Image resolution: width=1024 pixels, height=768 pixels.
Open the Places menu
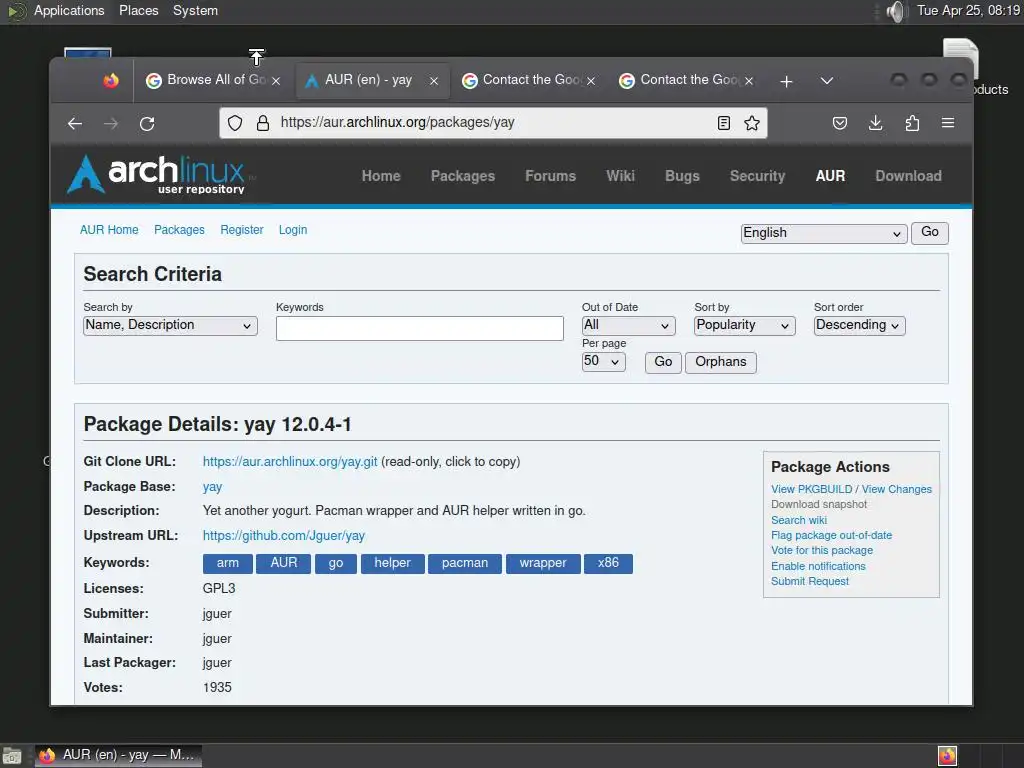(138, 10)
